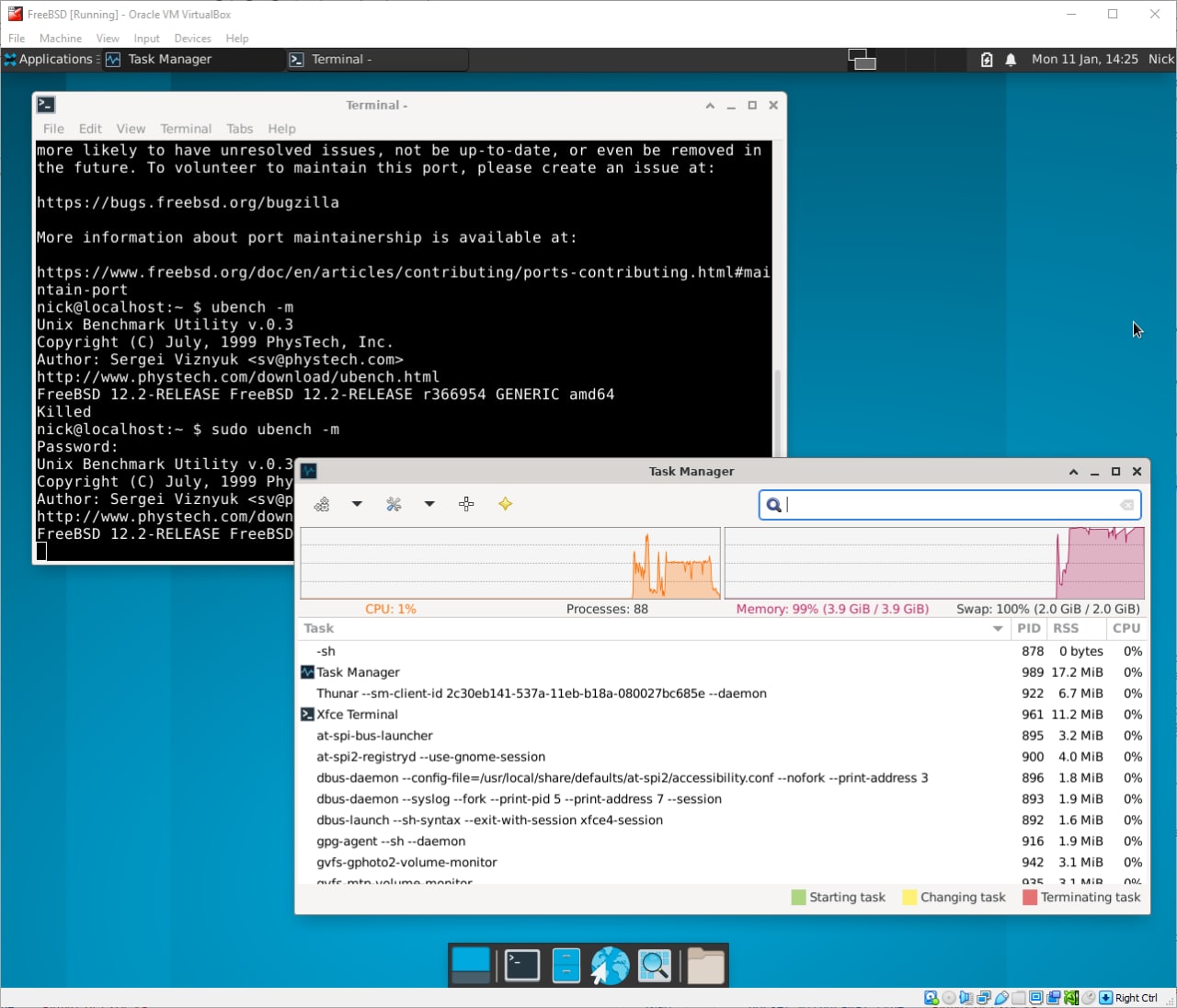Sort processes by the Task column

tap(653, 628)
